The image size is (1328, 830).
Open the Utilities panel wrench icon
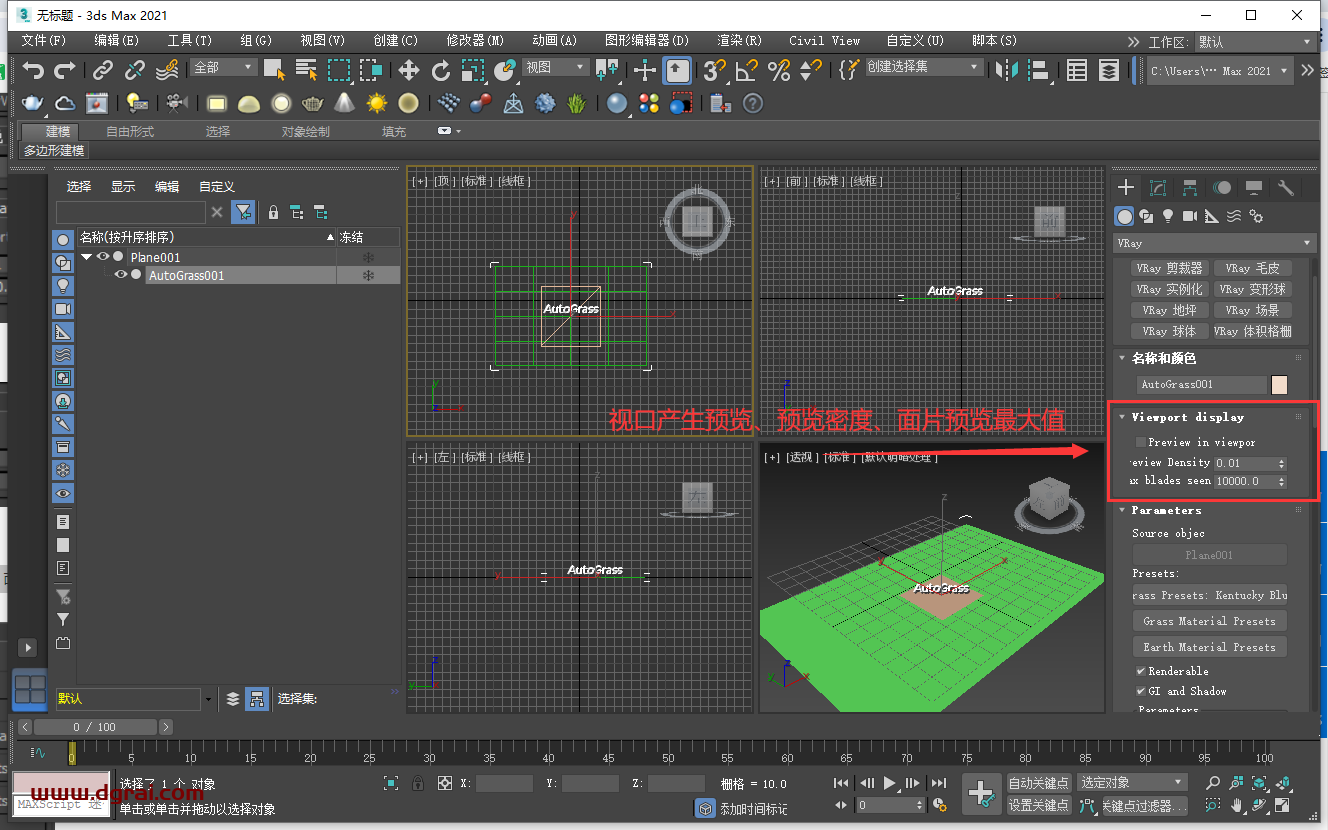1286,188
